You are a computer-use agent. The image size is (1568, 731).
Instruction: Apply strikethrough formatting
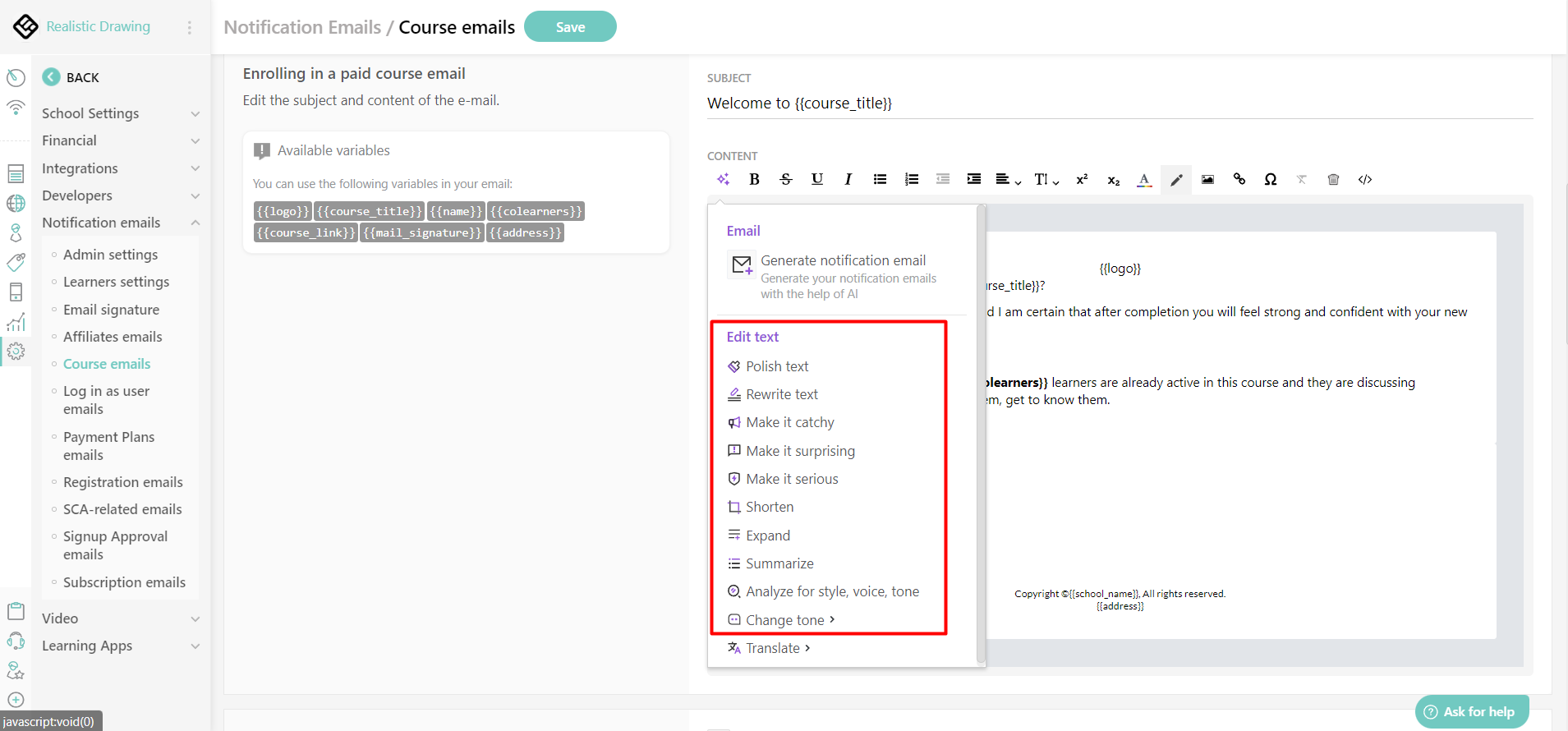pyautogui.click(x=786, y=179)
